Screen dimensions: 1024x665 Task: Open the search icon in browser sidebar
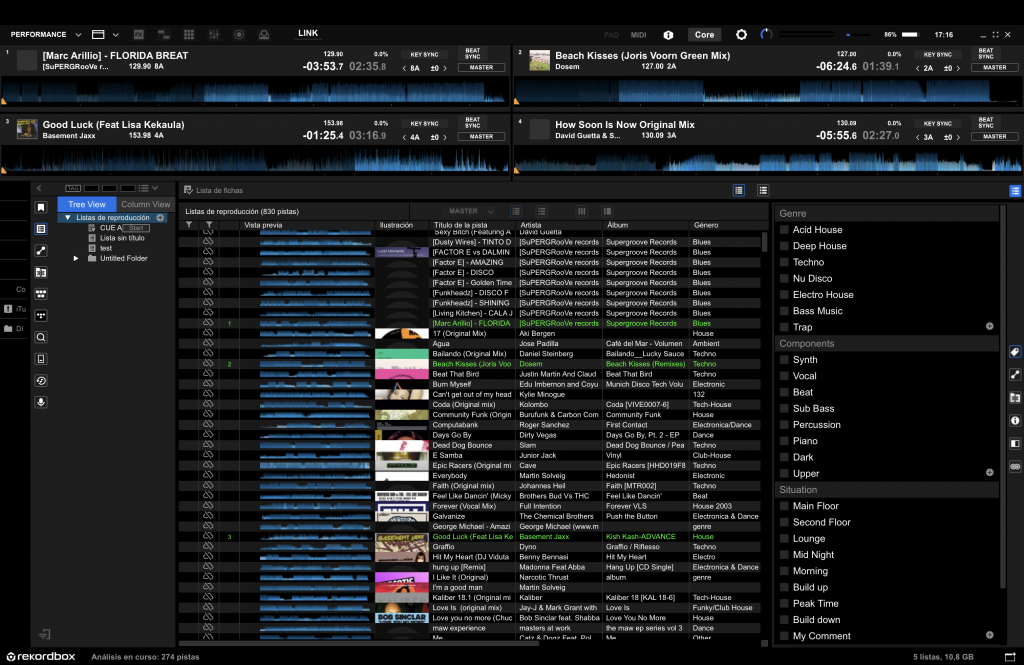click(41, 337)
